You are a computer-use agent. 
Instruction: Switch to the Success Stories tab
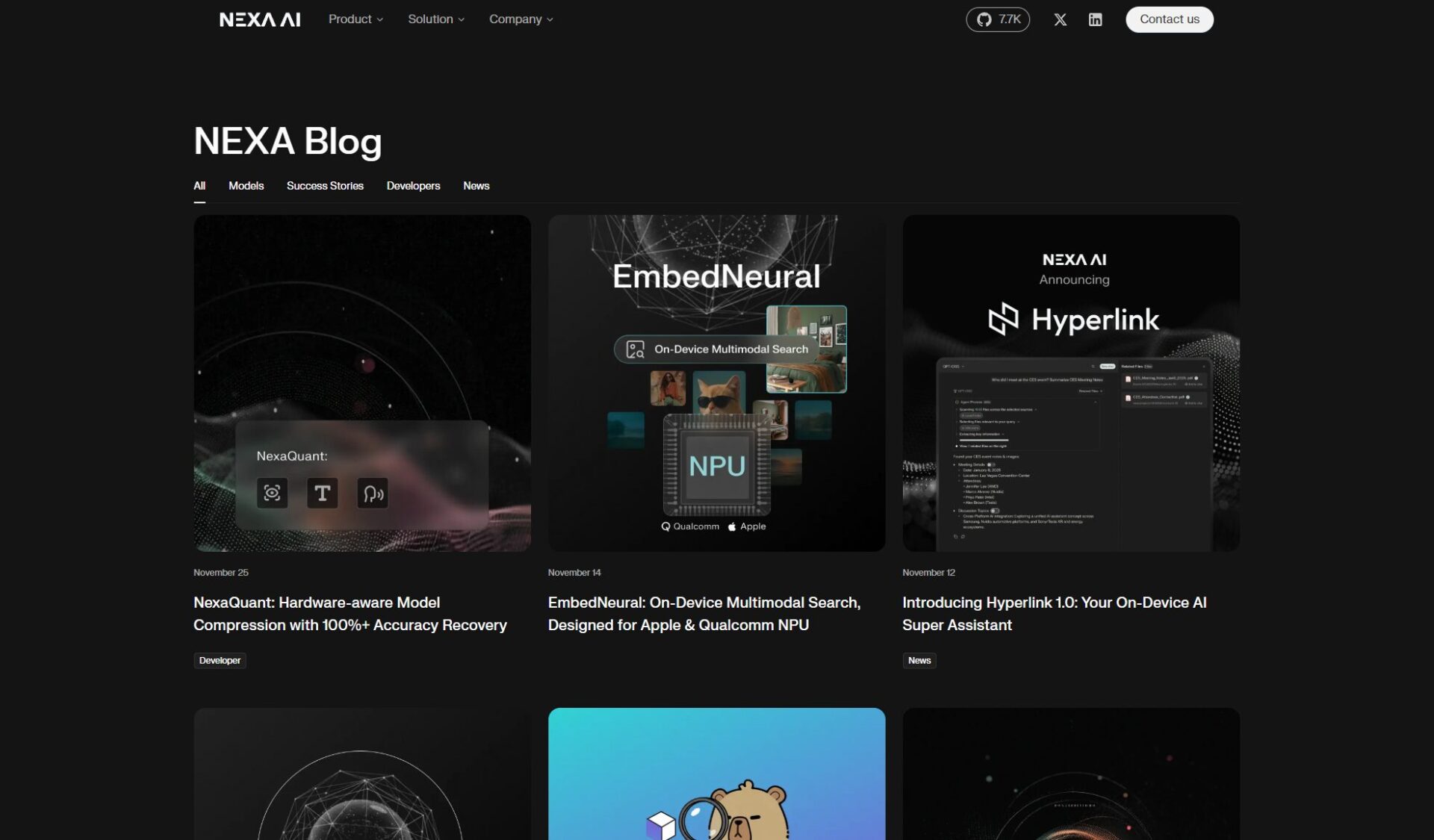325,186
